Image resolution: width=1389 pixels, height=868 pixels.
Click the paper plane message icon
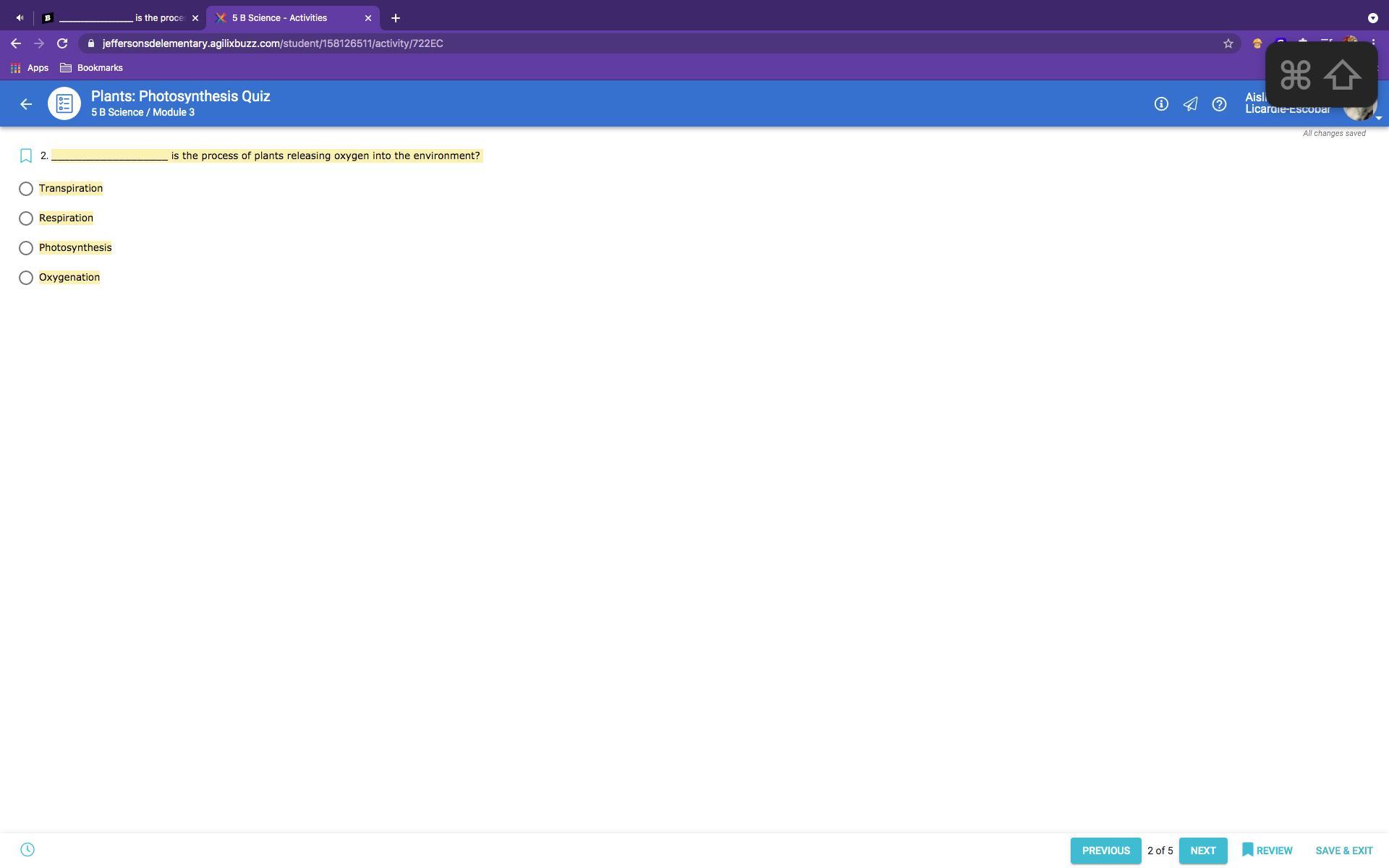tap(1190, 104)
